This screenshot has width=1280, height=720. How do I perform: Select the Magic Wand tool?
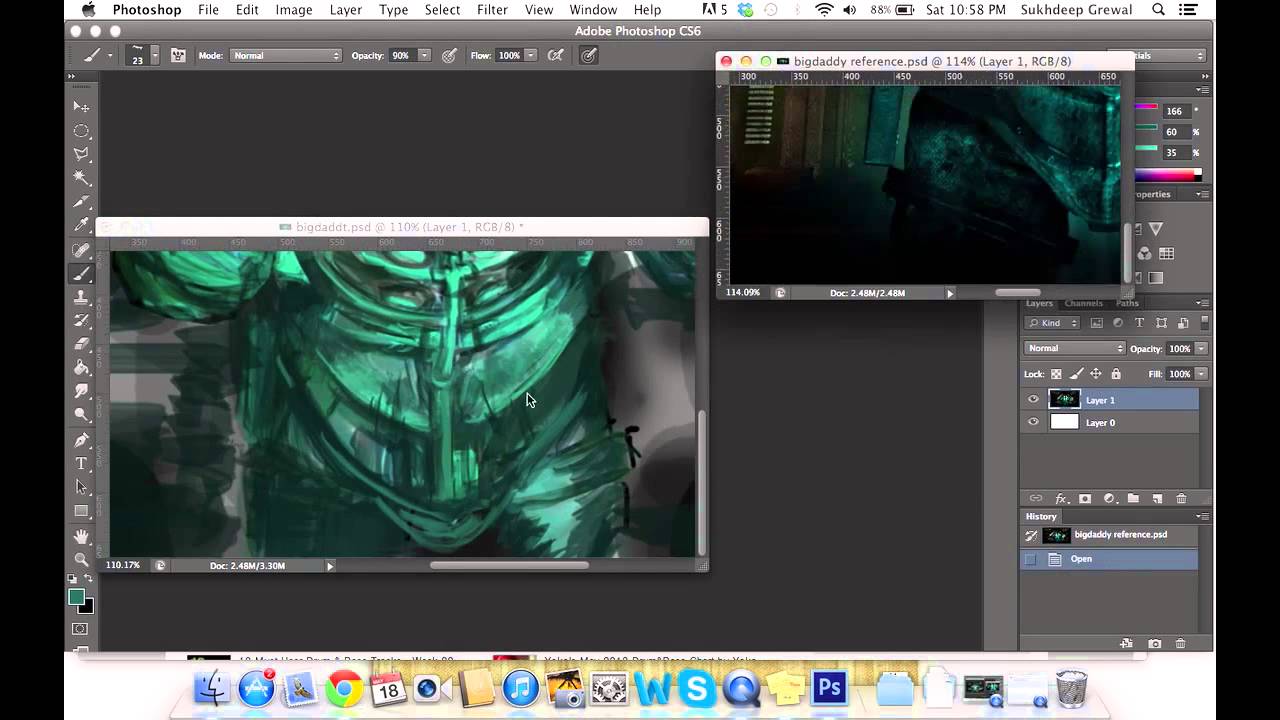point(81,178)
